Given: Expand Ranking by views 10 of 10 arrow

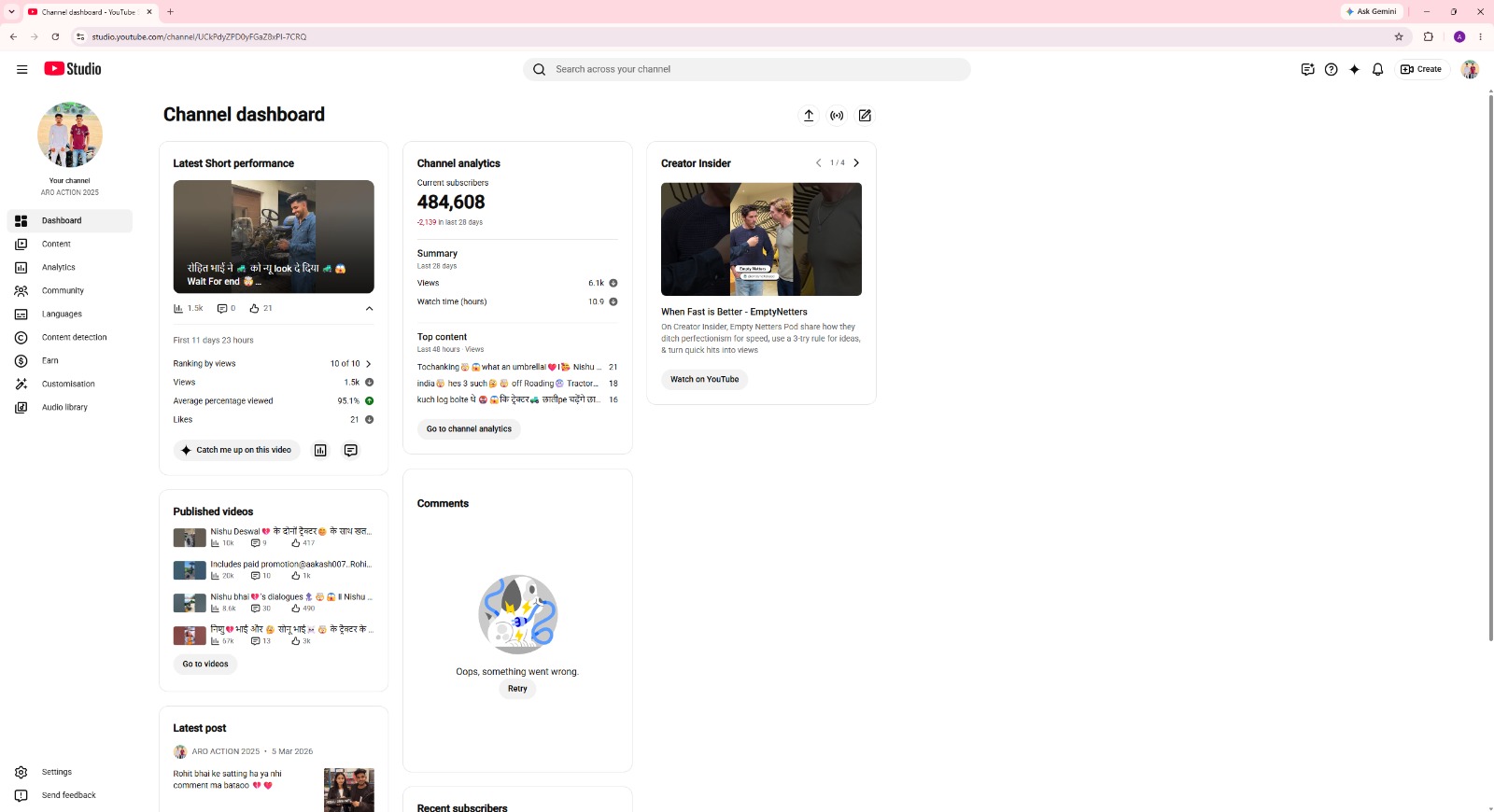Looking at the screenshot, I should pos(368,364).
